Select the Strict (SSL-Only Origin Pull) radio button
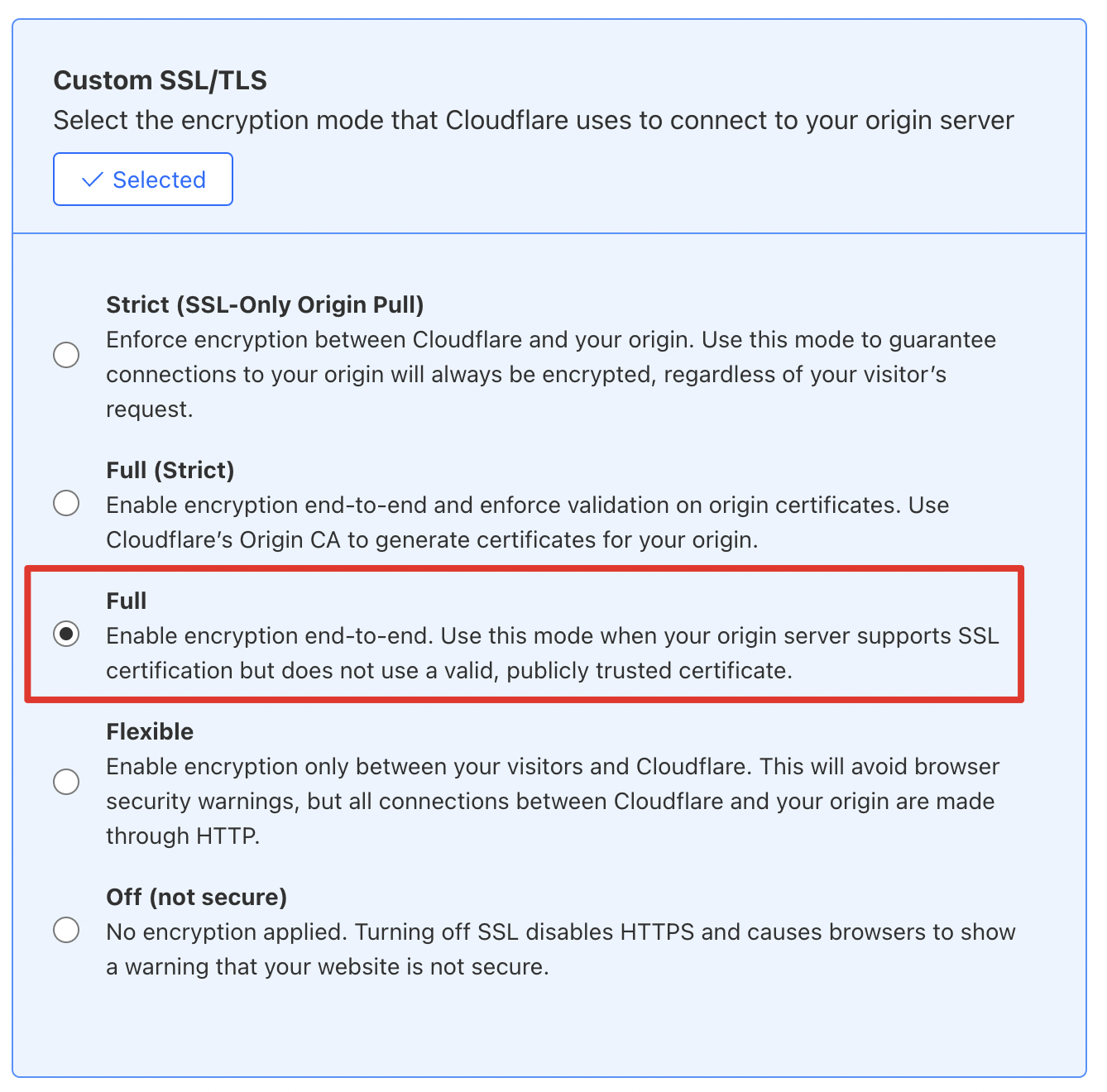 (66, 354)
